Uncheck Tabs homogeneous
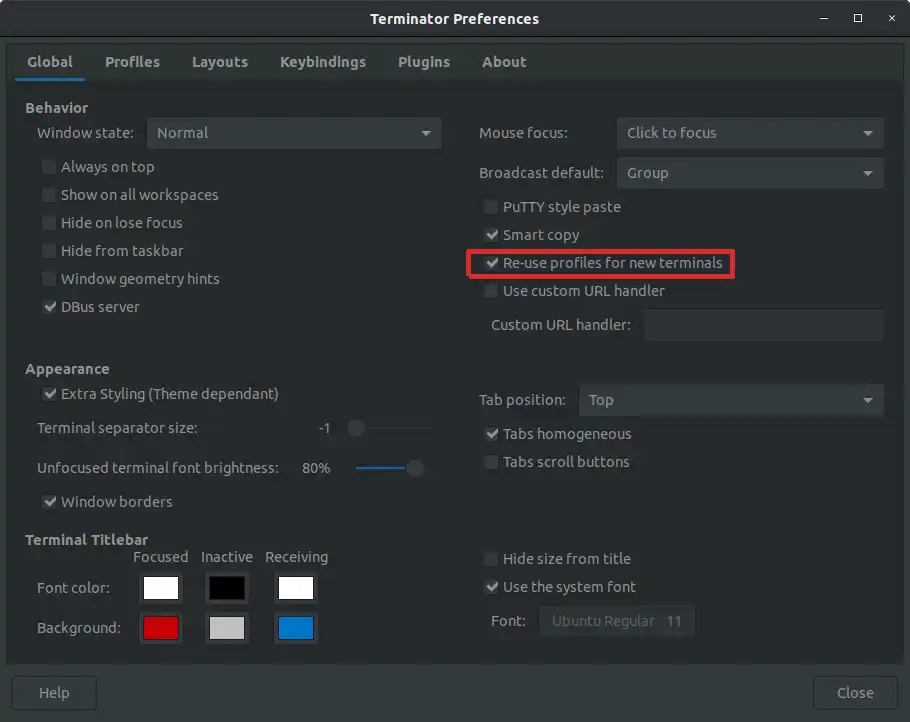Viewport: 910px width, 722px height. click(x=491, y=434)
